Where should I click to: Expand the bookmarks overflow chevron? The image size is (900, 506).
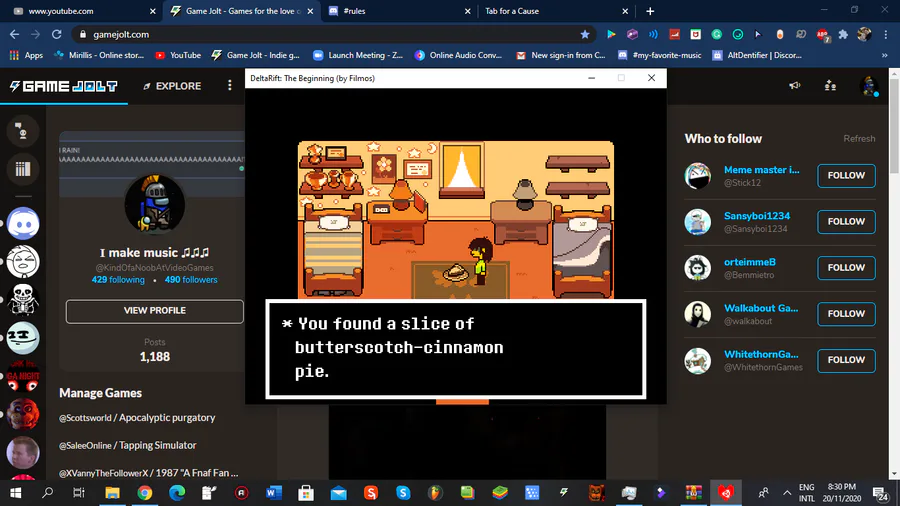[x=885, y=55]
